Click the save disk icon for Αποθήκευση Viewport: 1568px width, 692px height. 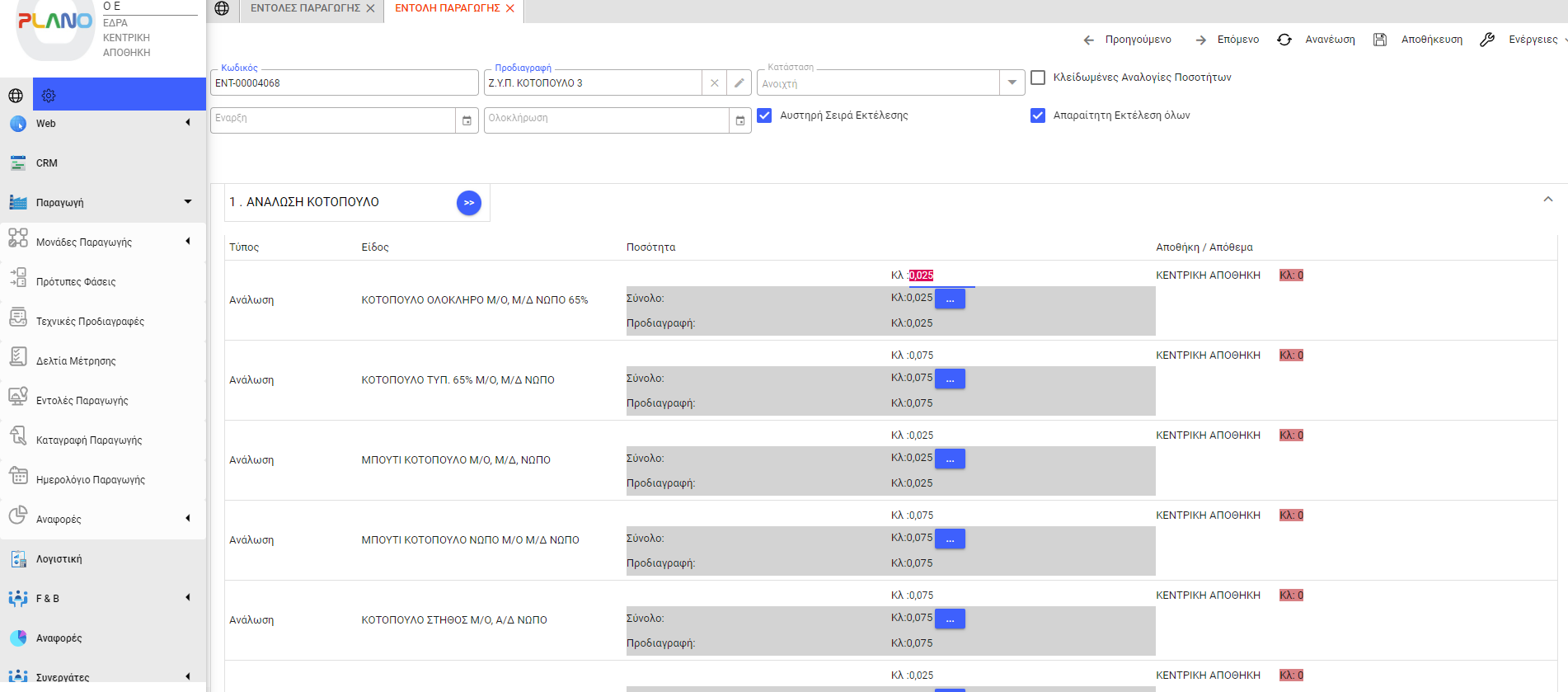tap(1380, 40)
